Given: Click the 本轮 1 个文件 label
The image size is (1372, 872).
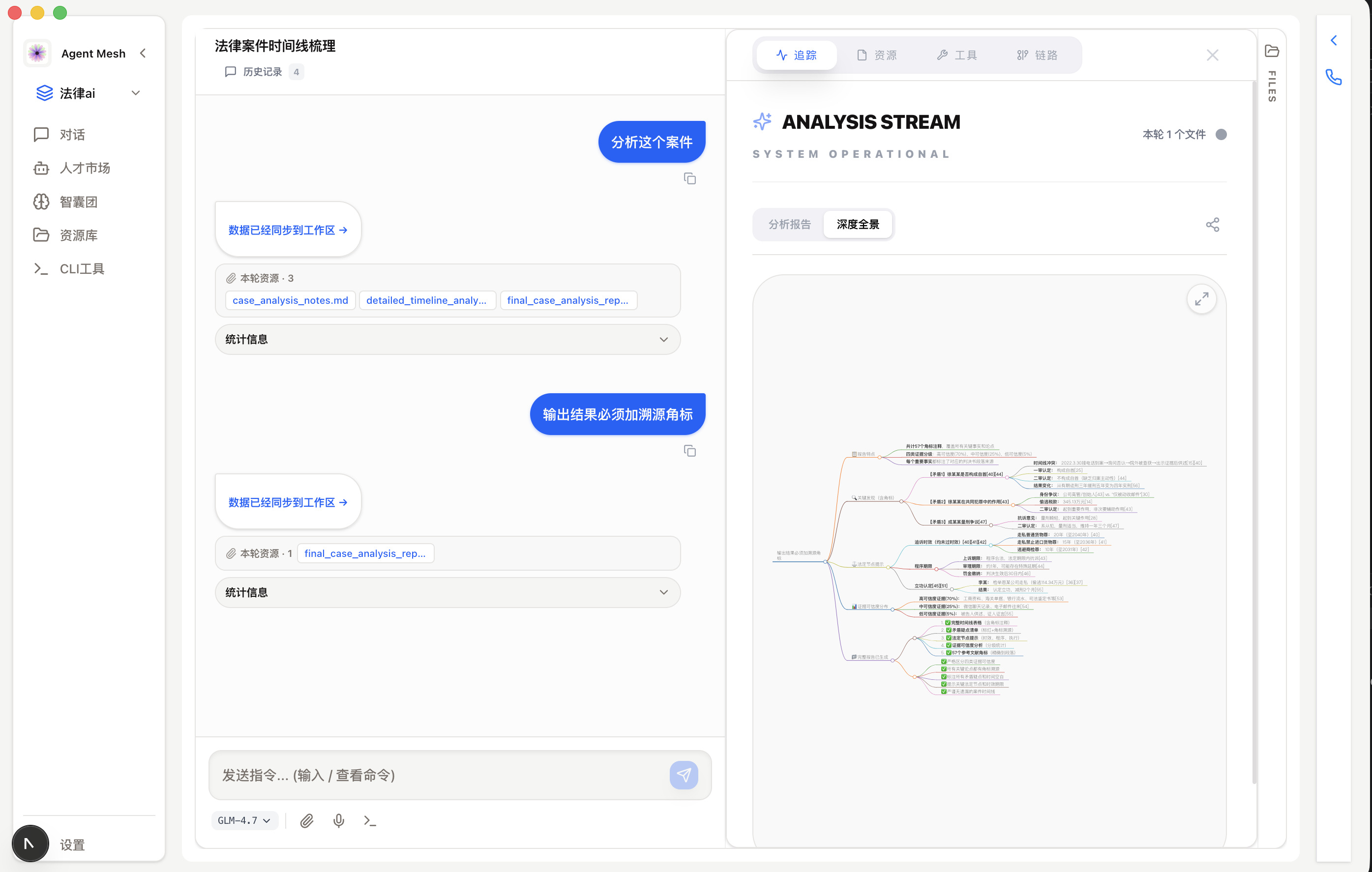Looking at the screenshot, I should pyautogui.click(x=1174, y=134).
